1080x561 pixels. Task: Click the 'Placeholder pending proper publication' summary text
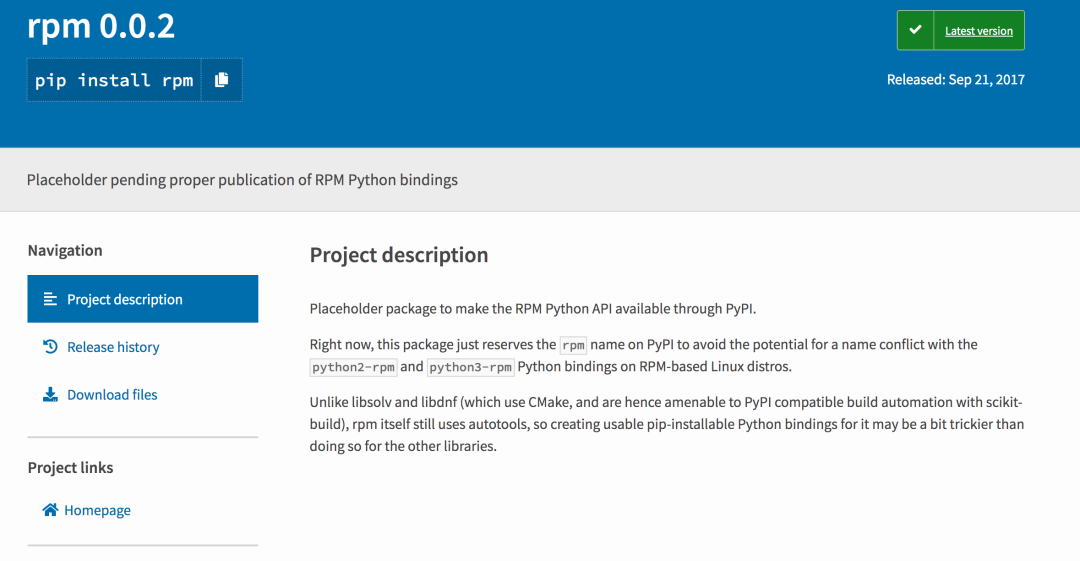(242, 180)
